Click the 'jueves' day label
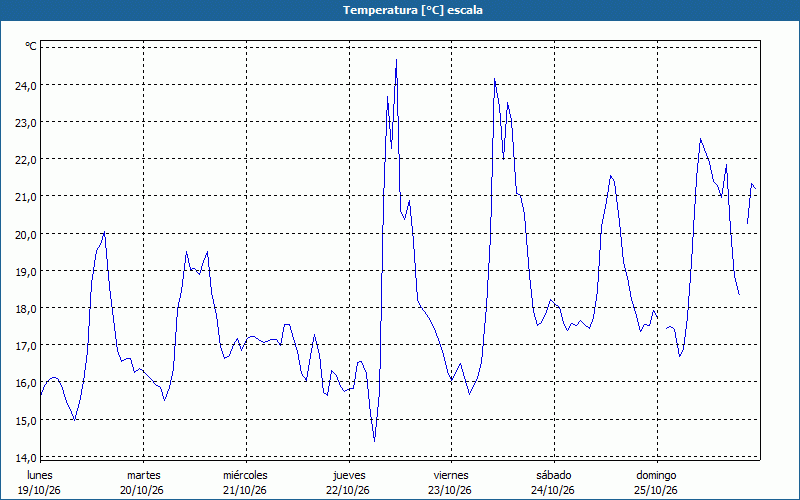800x500 pixels. click(349, 475)
